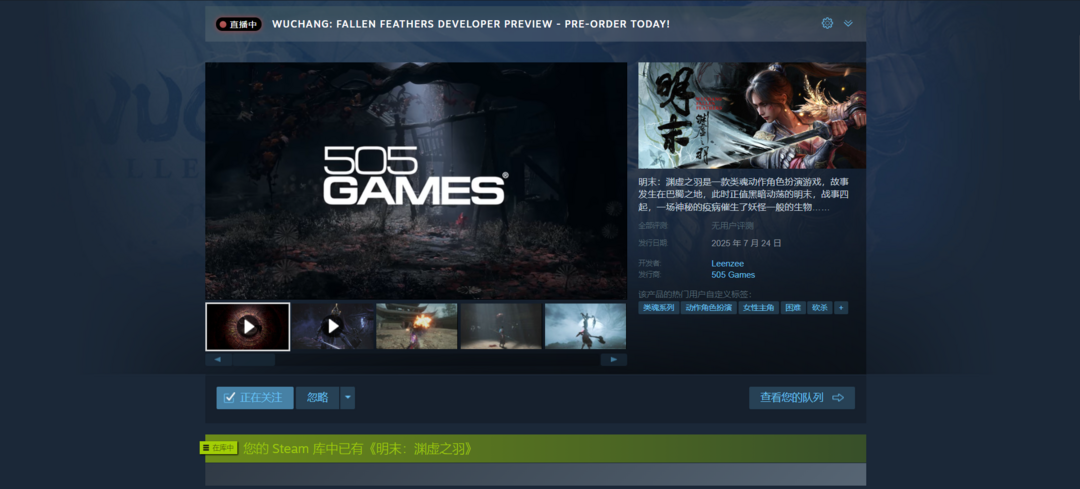
Task: Add a tag with the plus button
Action: point(841,308)
